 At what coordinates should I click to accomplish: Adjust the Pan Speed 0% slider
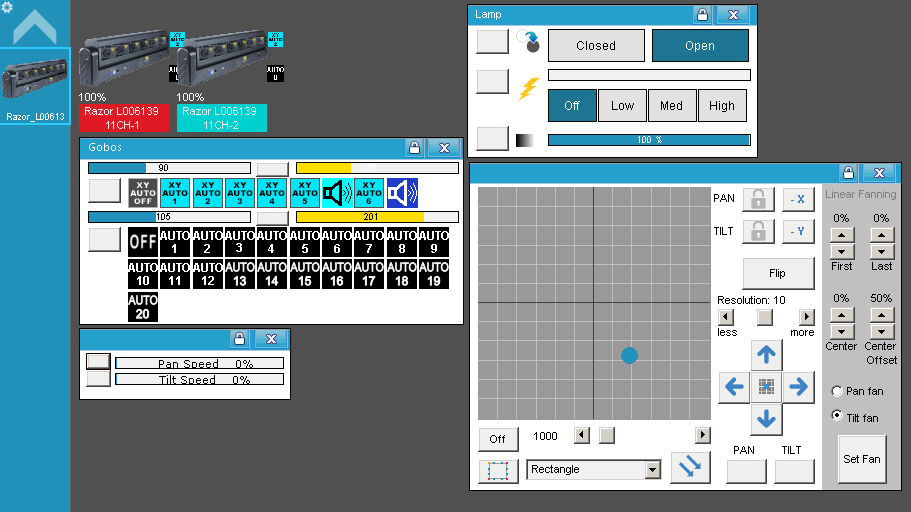(199, 363)
